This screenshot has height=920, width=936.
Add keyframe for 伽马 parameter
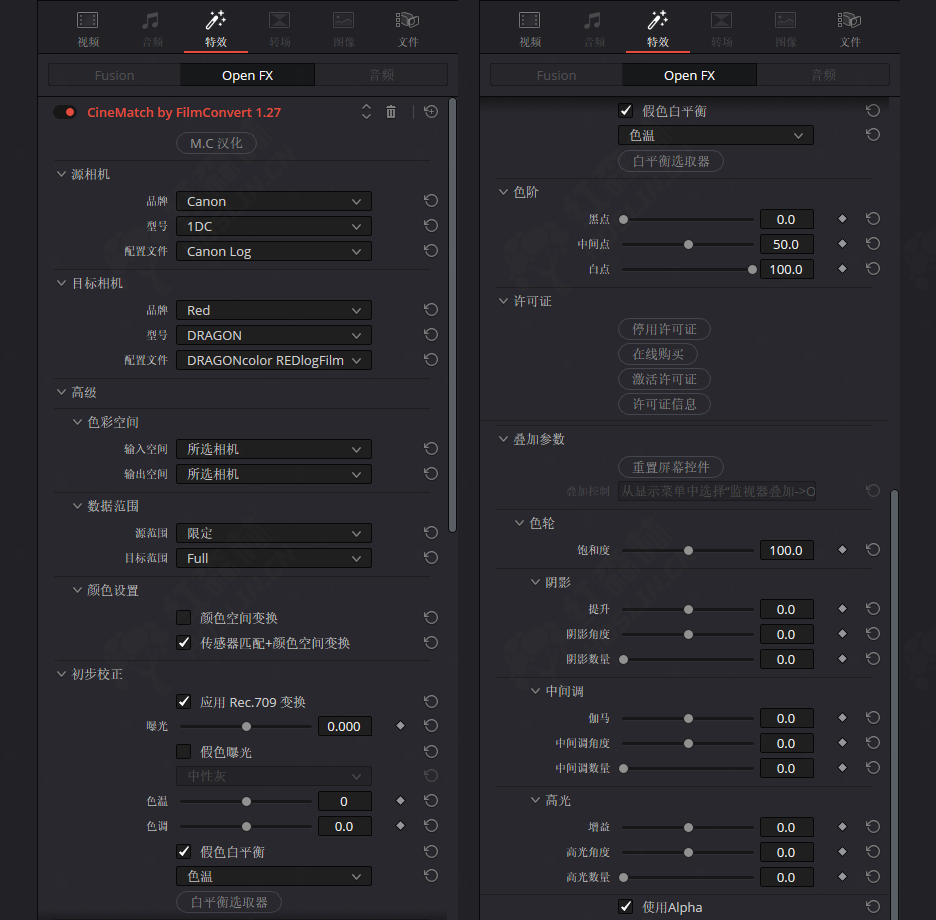[842, 718]
